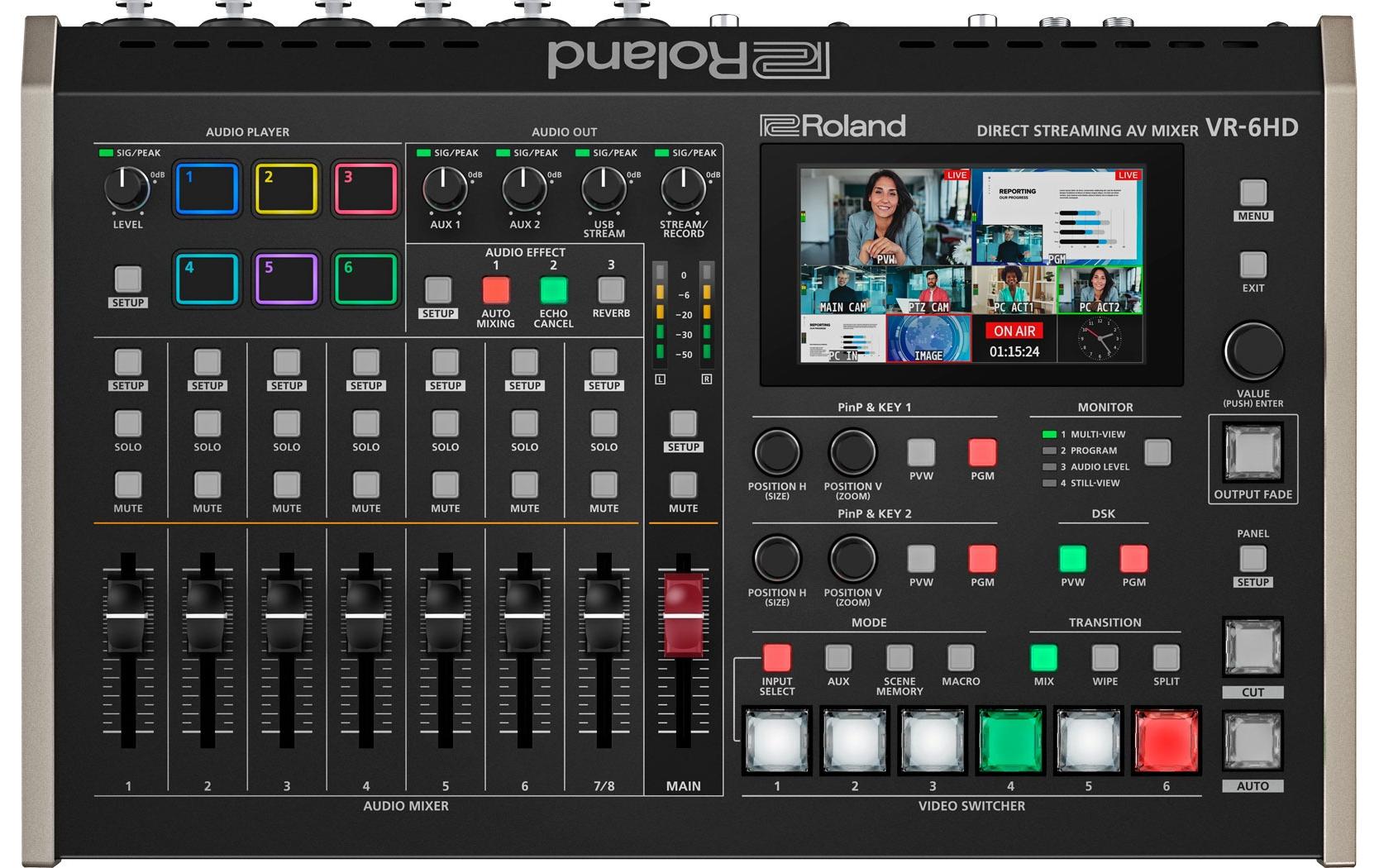
Task: Tap PTZ CAM thumbnail on display
Action: [928, 290]
